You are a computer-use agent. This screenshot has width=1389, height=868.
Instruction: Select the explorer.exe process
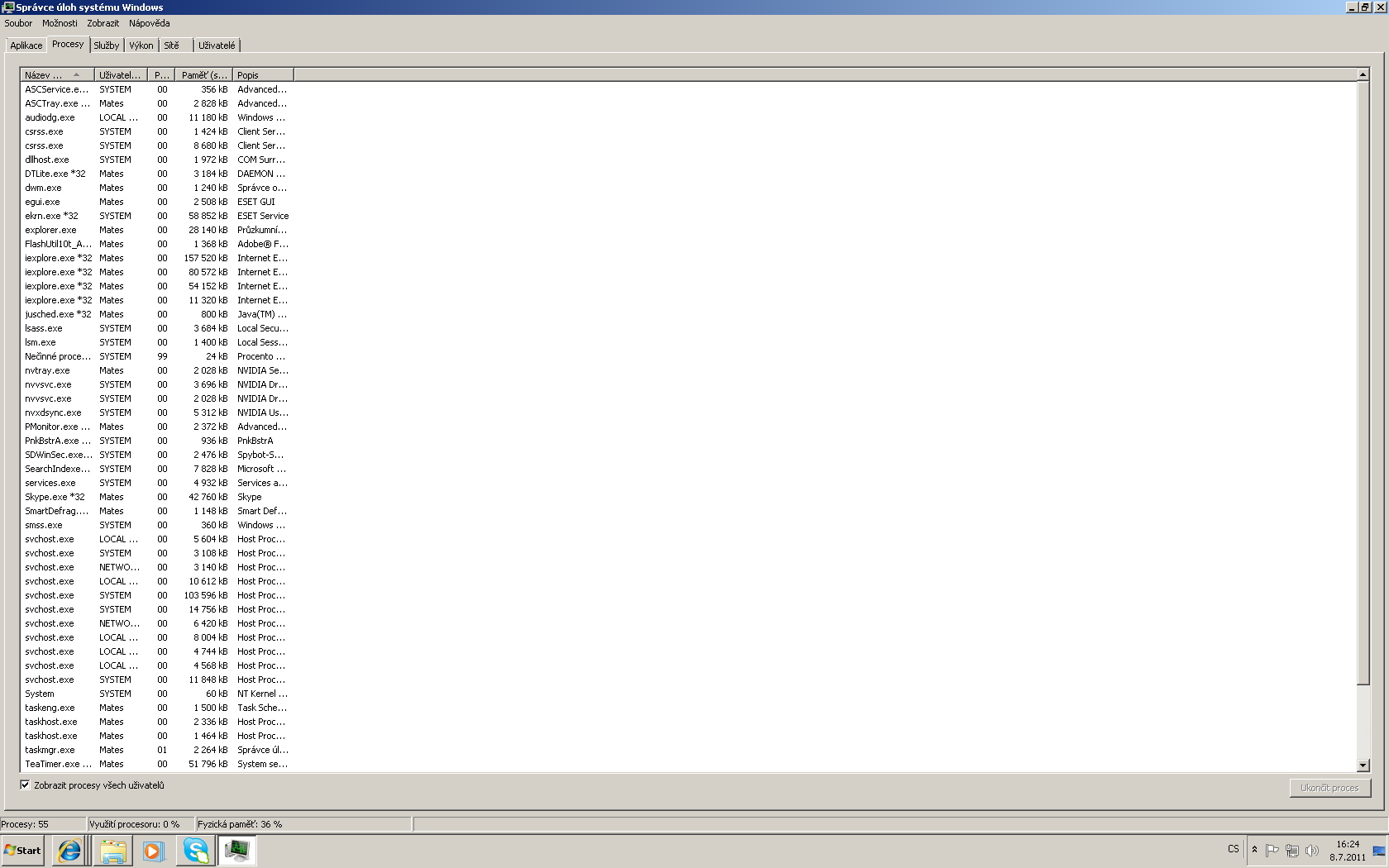point(157,230)
